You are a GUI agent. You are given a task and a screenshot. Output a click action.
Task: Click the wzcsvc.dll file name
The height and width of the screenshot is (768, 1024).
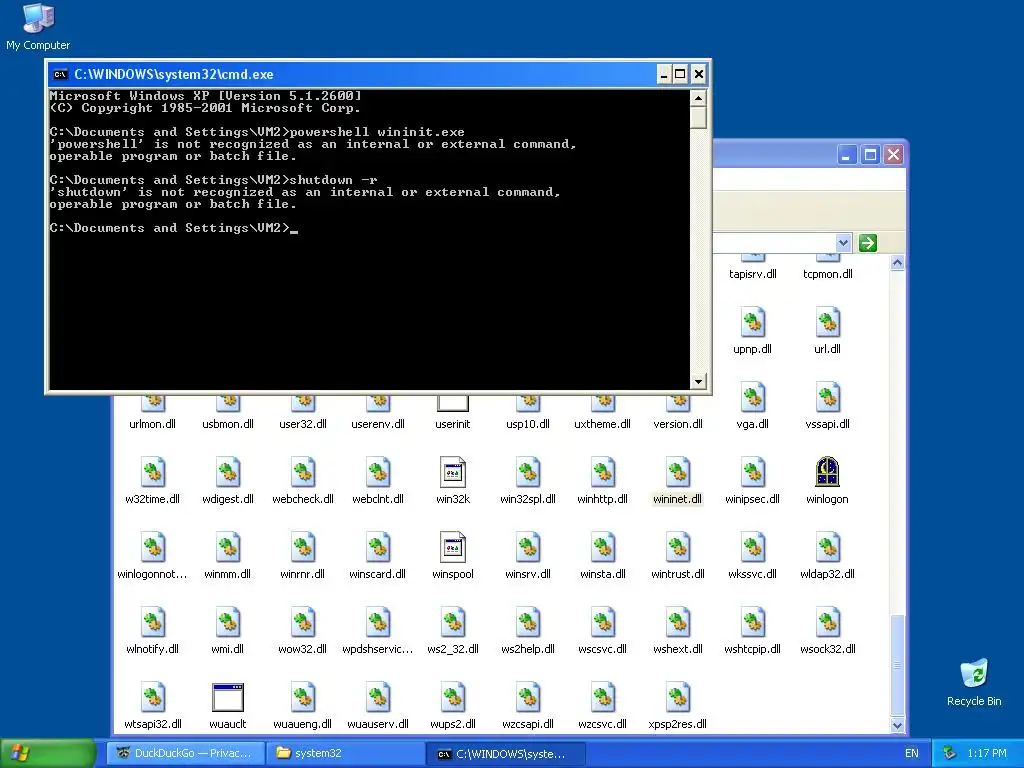603,724
